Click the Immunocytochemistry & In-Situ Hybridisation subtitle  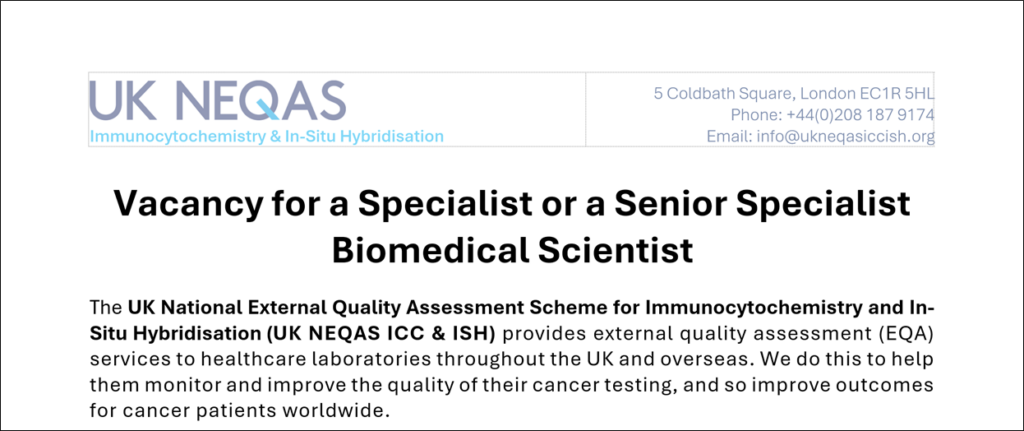266,136
